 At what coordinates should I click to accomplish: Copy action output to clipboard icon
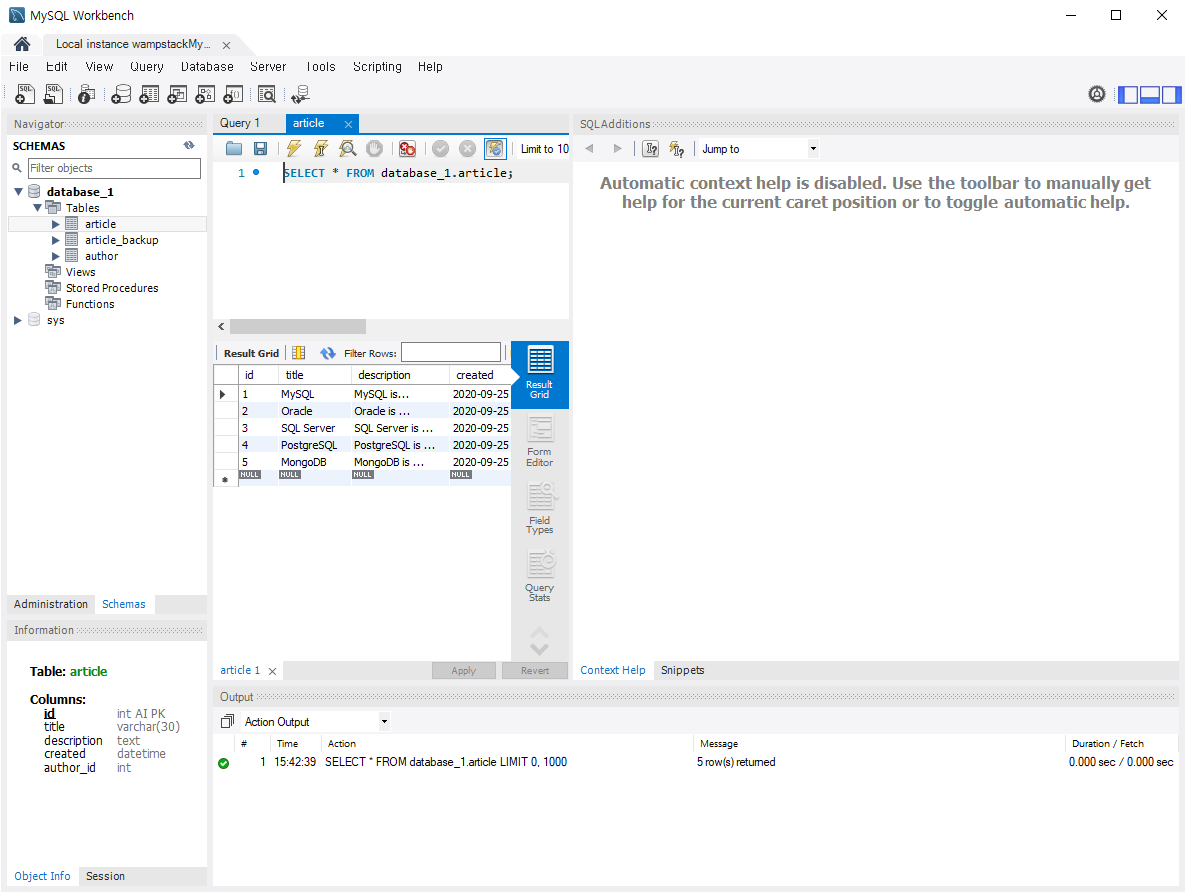[x=227, y=721]
